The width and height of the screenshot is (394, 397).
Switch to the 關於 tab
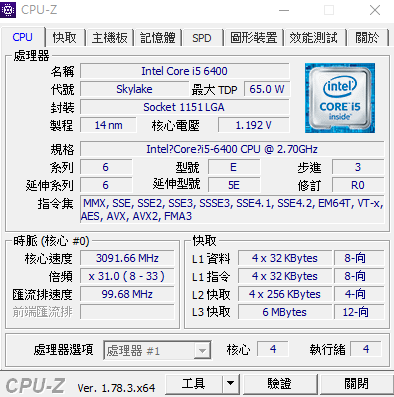click(x=367, y=38)
